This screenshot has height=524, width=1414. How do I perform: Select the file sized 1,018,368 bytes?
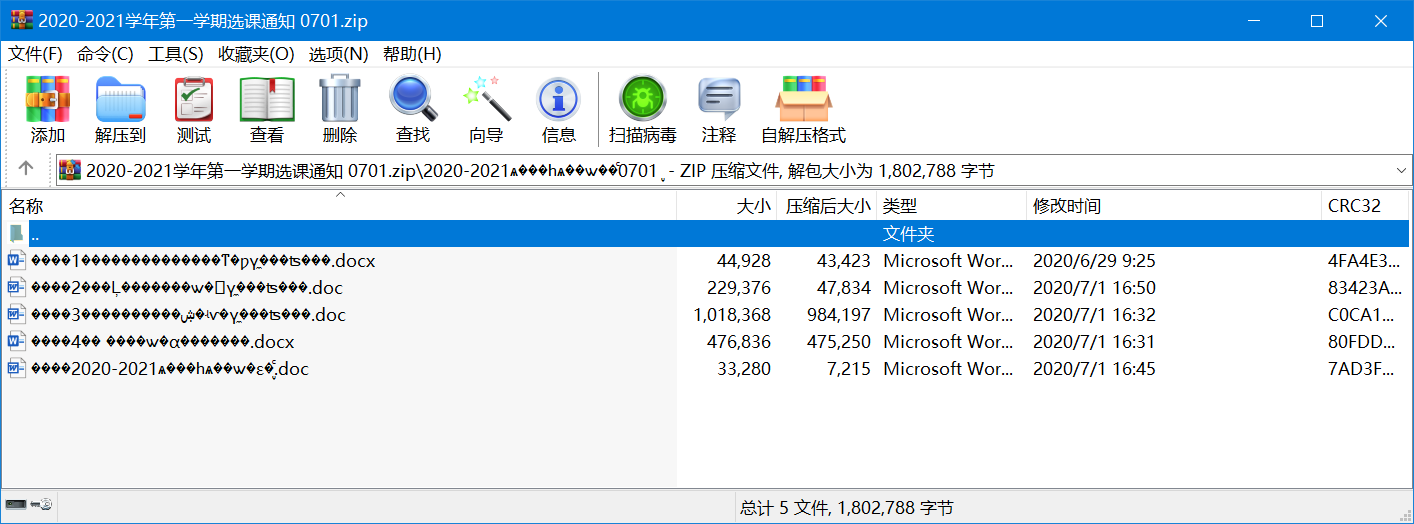point(188,315)
